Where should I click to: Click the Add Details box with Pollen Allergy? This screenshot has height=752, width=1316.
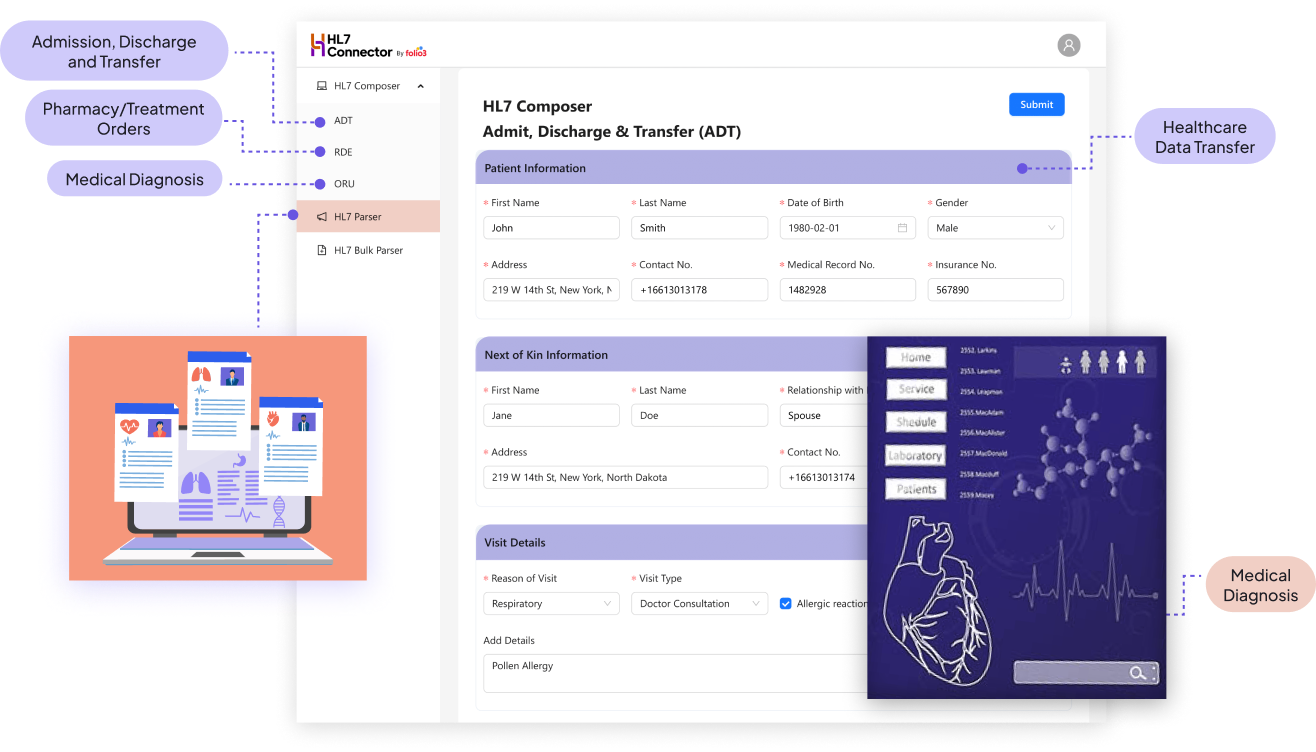point(675,673)
